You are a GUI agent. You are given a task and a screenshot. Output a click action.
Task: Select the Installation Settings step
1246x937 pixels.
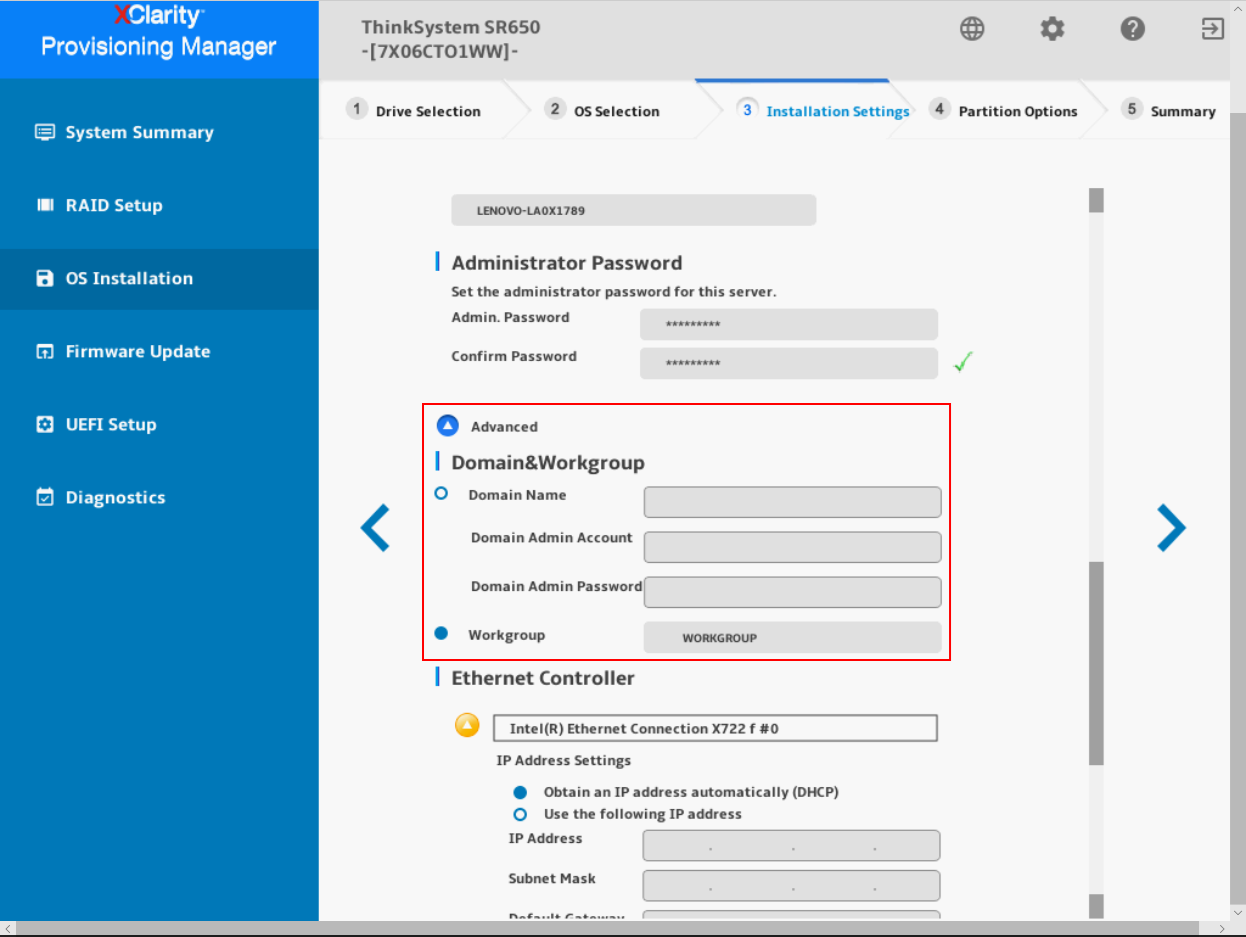[822, 111]
